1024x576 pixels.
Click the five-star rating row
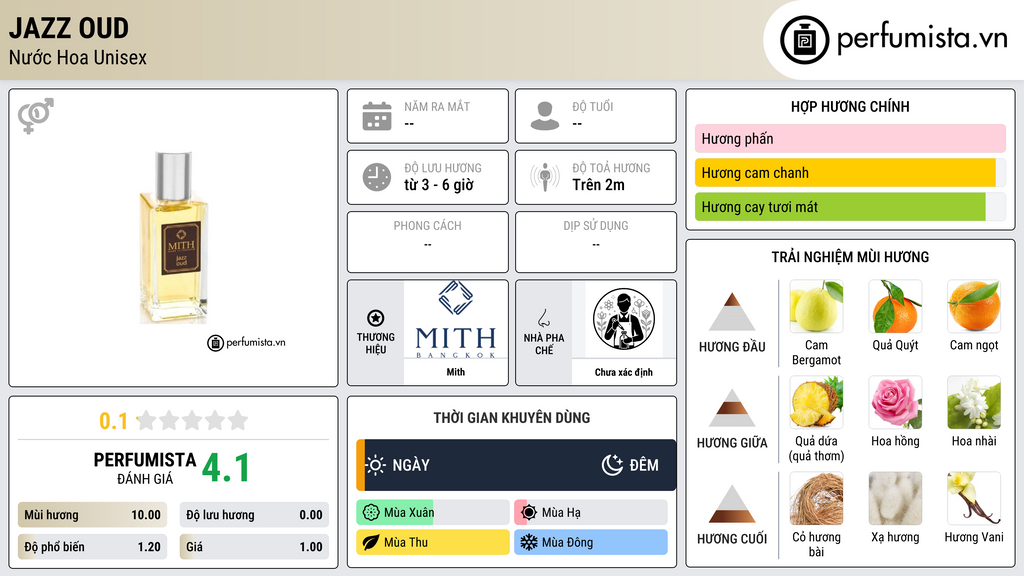pos(193,421)
